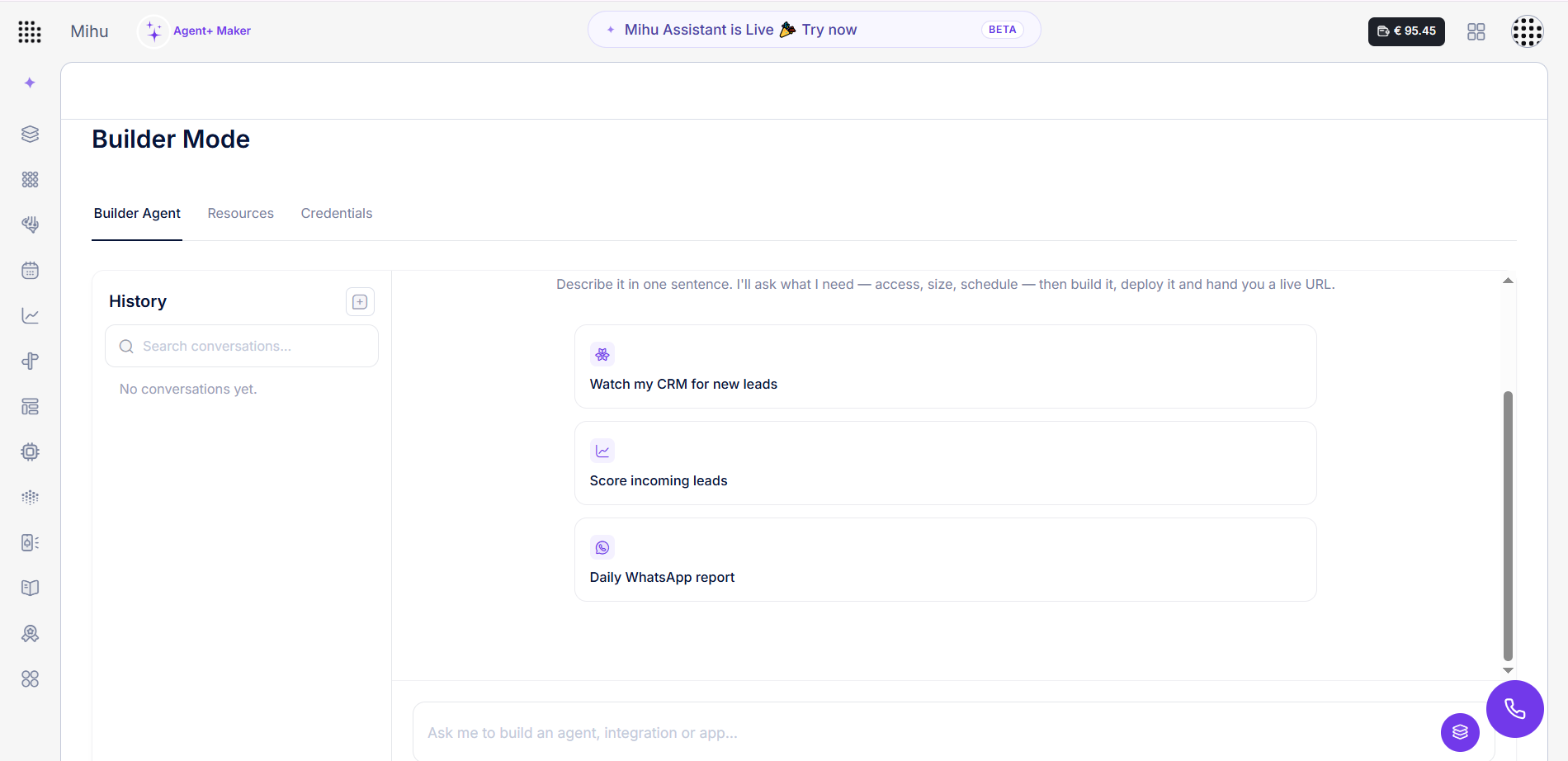Open the dotted round profile avatar
This screenshot has width=1568, height=761.
1527,31
